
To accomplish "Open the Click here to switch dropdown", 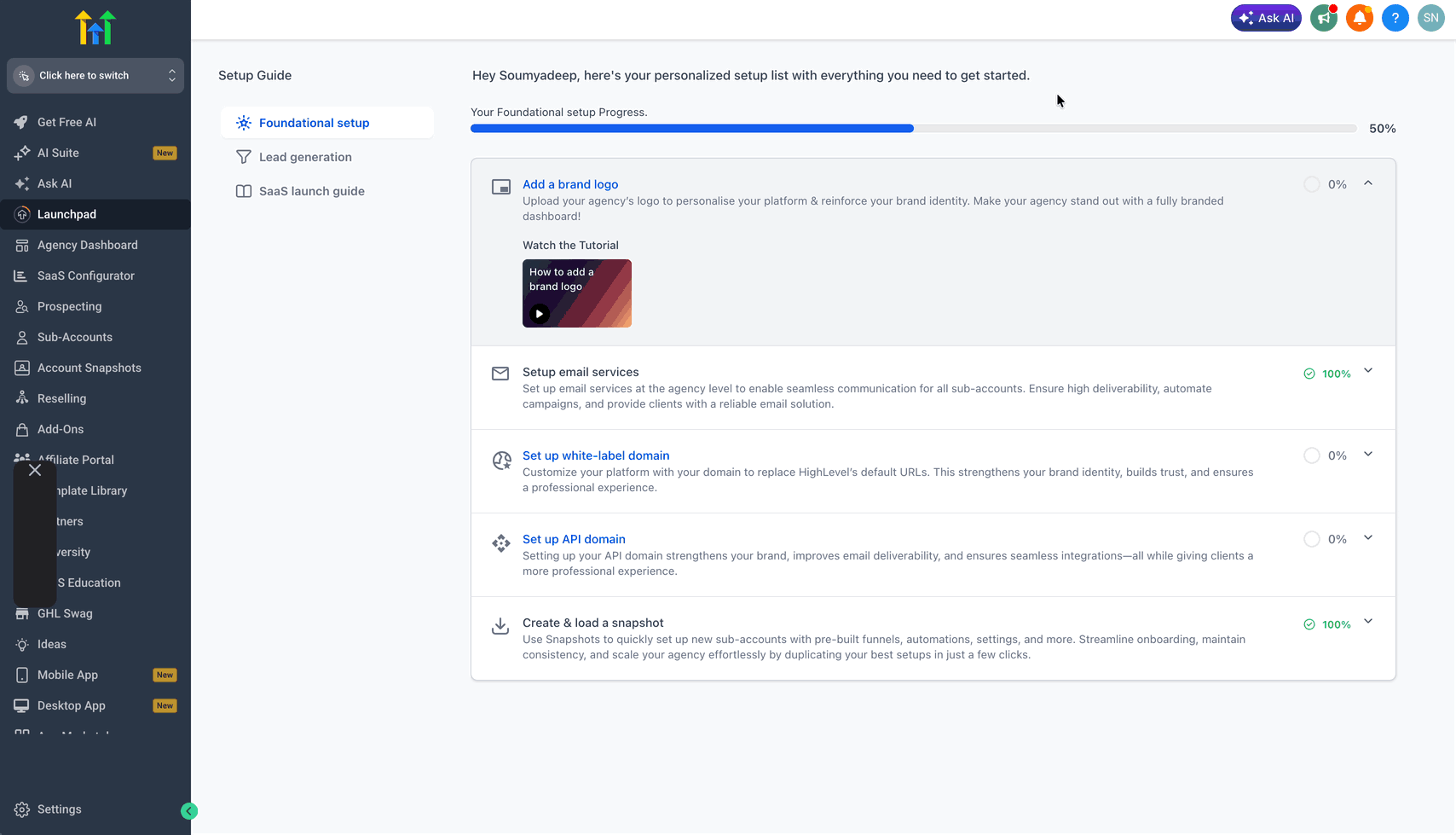I will coord(95,76).
